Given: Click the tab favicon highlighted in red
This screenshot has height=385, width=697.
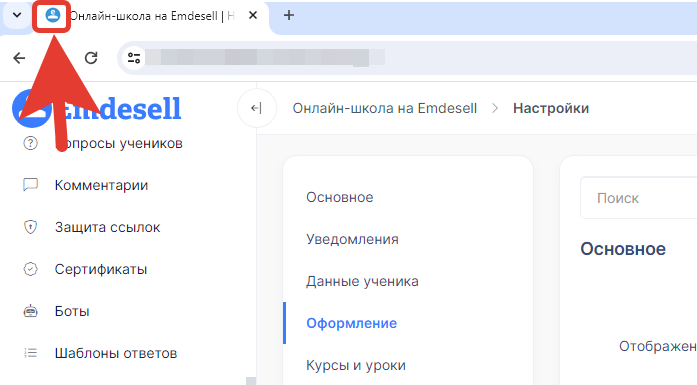Looking at the screenshot, I should click(52, 16).
